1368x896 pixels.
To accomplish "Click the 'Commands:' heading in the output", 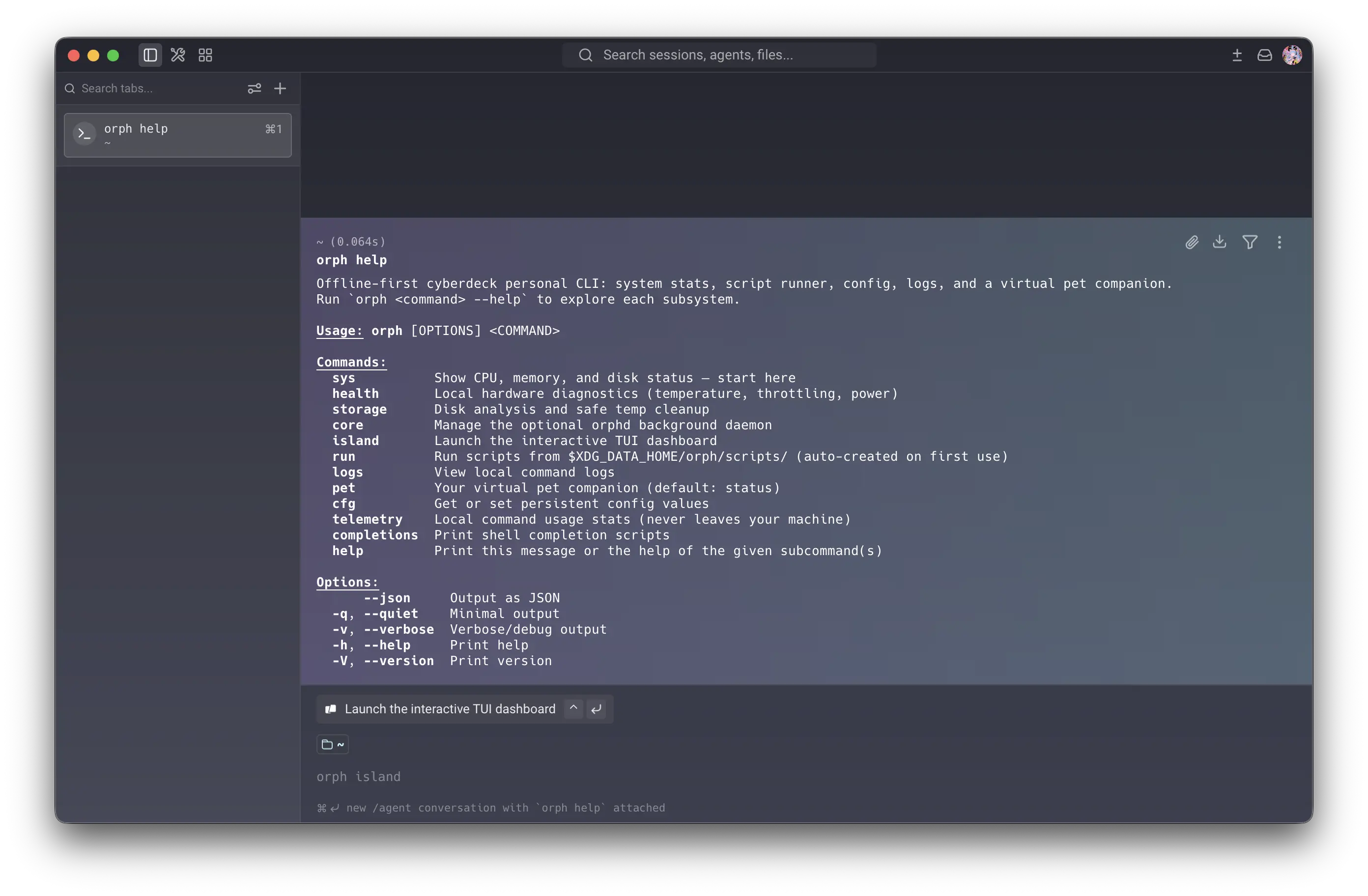I will pyautogui.click(x=351, y=362).
